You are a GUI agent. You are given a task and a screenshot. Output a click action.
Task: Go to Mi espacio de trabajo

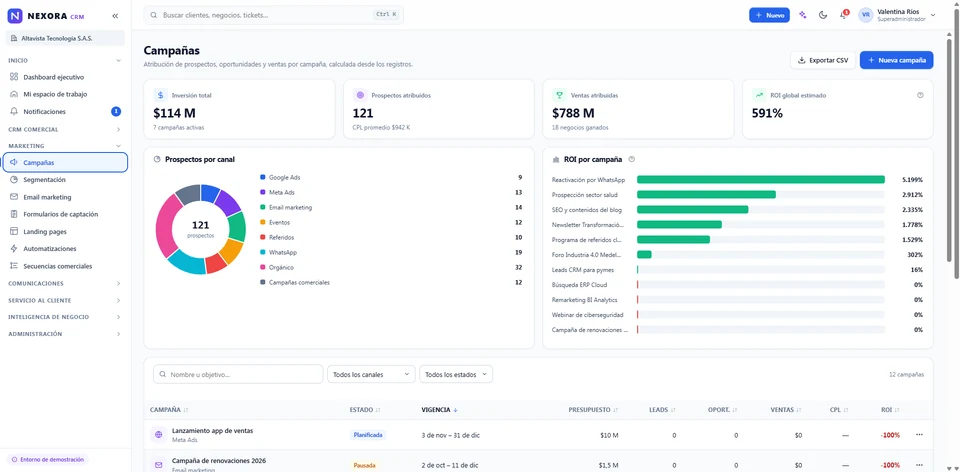(65, 94)
